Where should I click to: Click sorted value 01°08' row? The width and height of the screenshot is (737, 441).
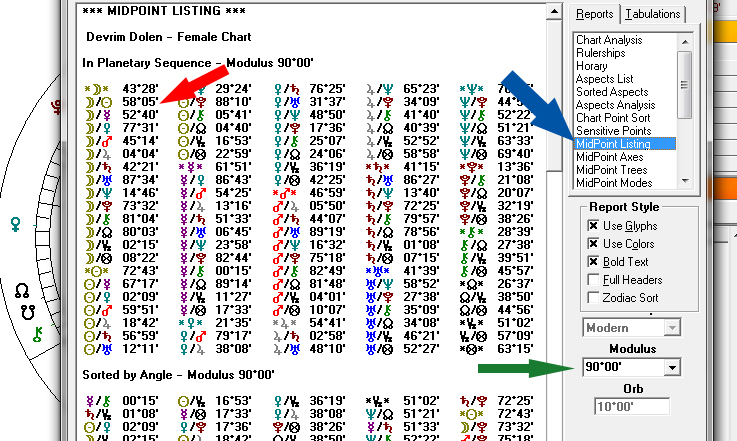pyautogui.click(x=141, y=414)
